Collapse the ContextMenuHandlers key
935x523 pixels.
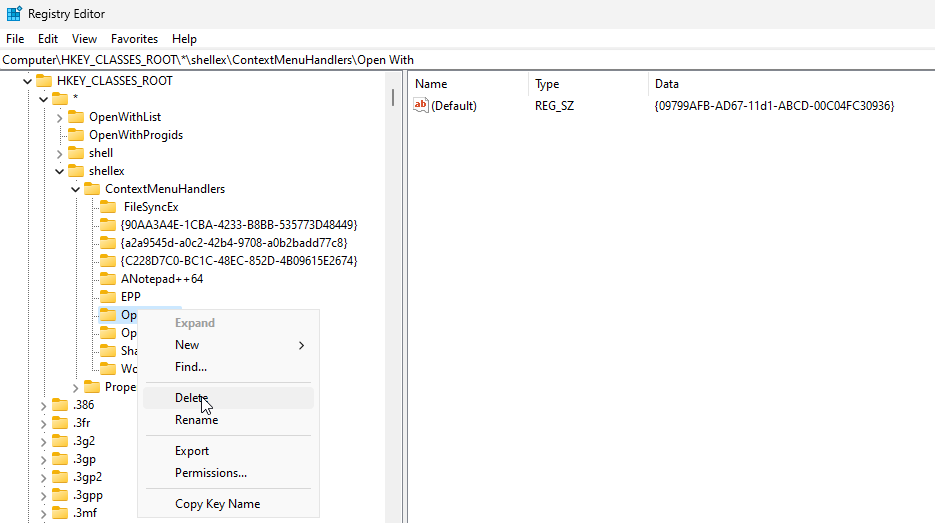click(x=76, y=189)
